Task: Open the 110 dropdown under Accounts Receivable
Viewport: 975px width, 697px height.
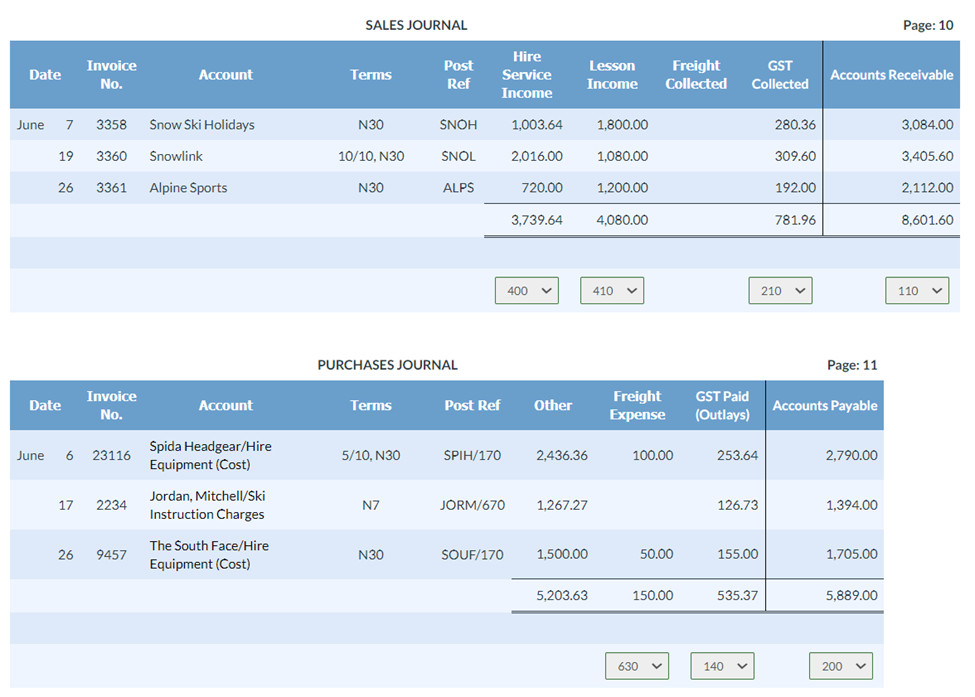Action: coord(917,290)
